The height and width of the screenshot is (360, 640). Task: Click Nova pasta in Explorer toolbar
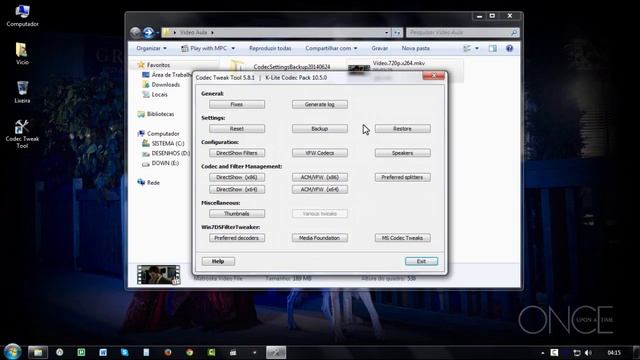point(416,48)
